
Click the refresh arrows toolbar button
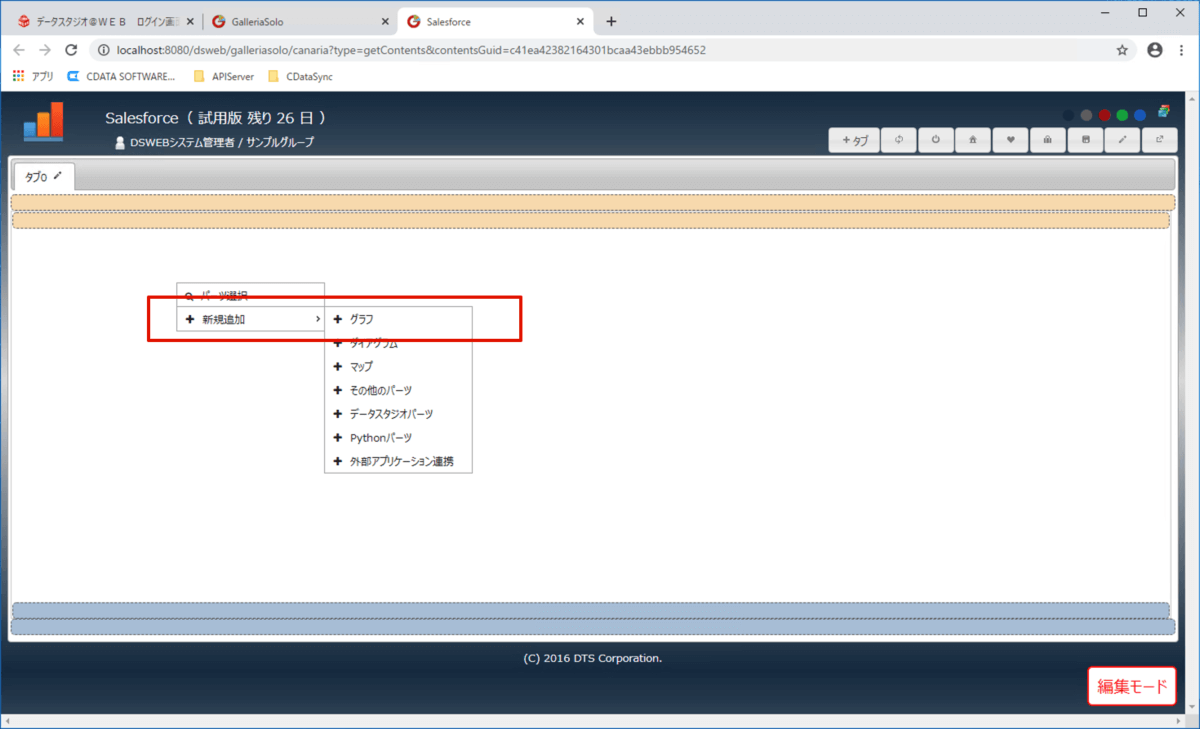click(899, 141)
